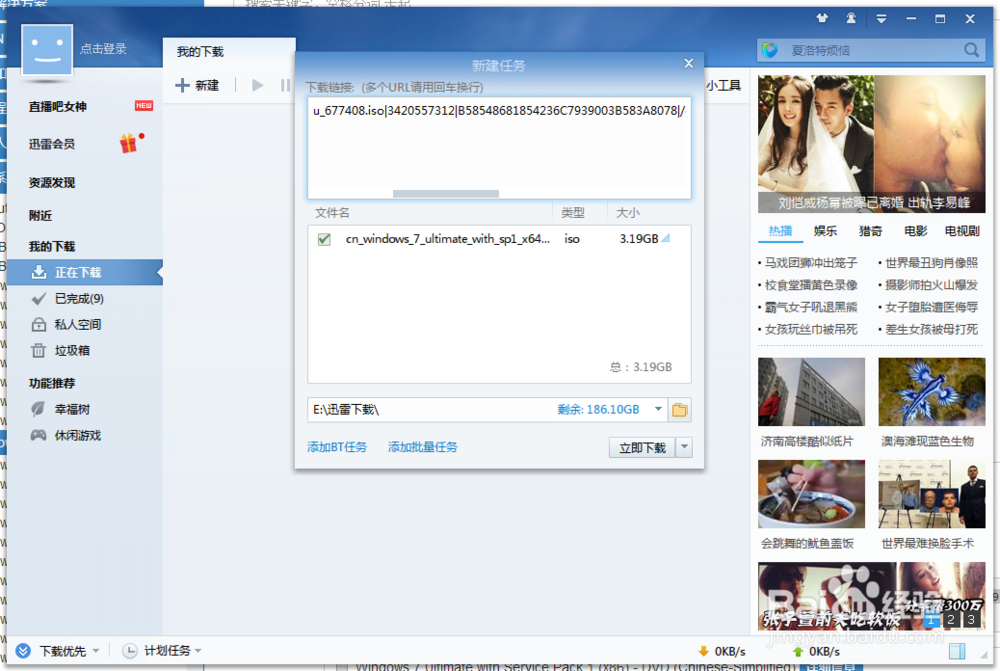This screenshot has width=1000, height=671.
Task: Open the 澳海滩现蓝色生物 thumbnail
Action: 932,392
